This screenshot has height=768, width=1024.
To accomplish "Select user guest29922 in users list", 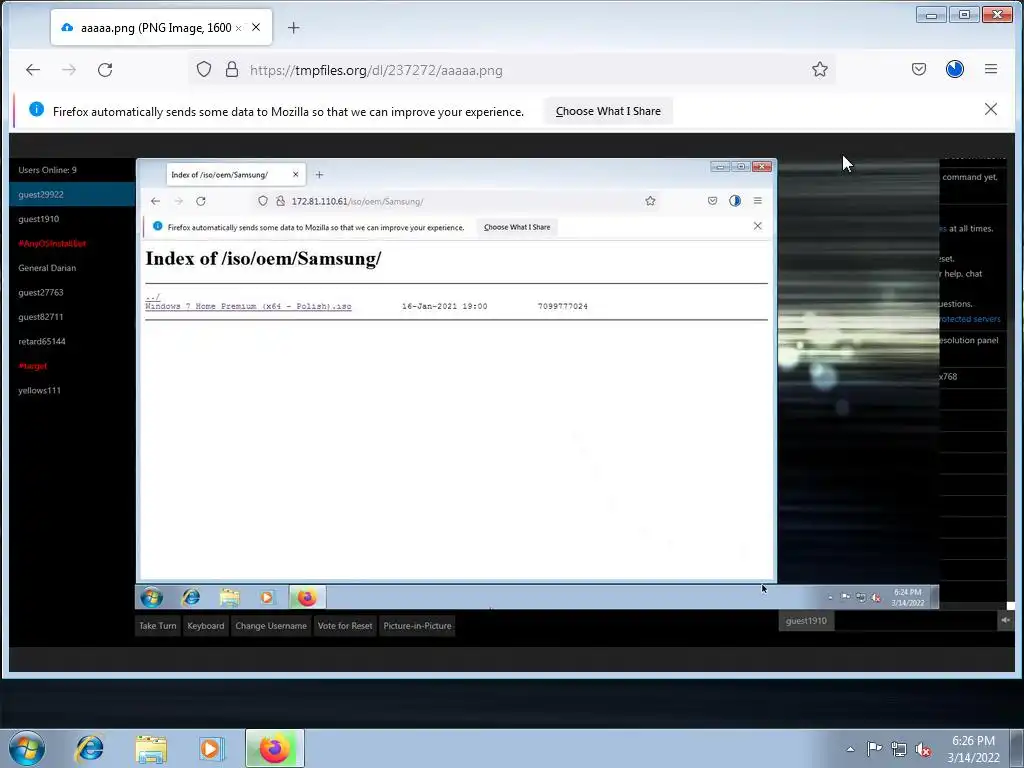I will tap(72, 195).
